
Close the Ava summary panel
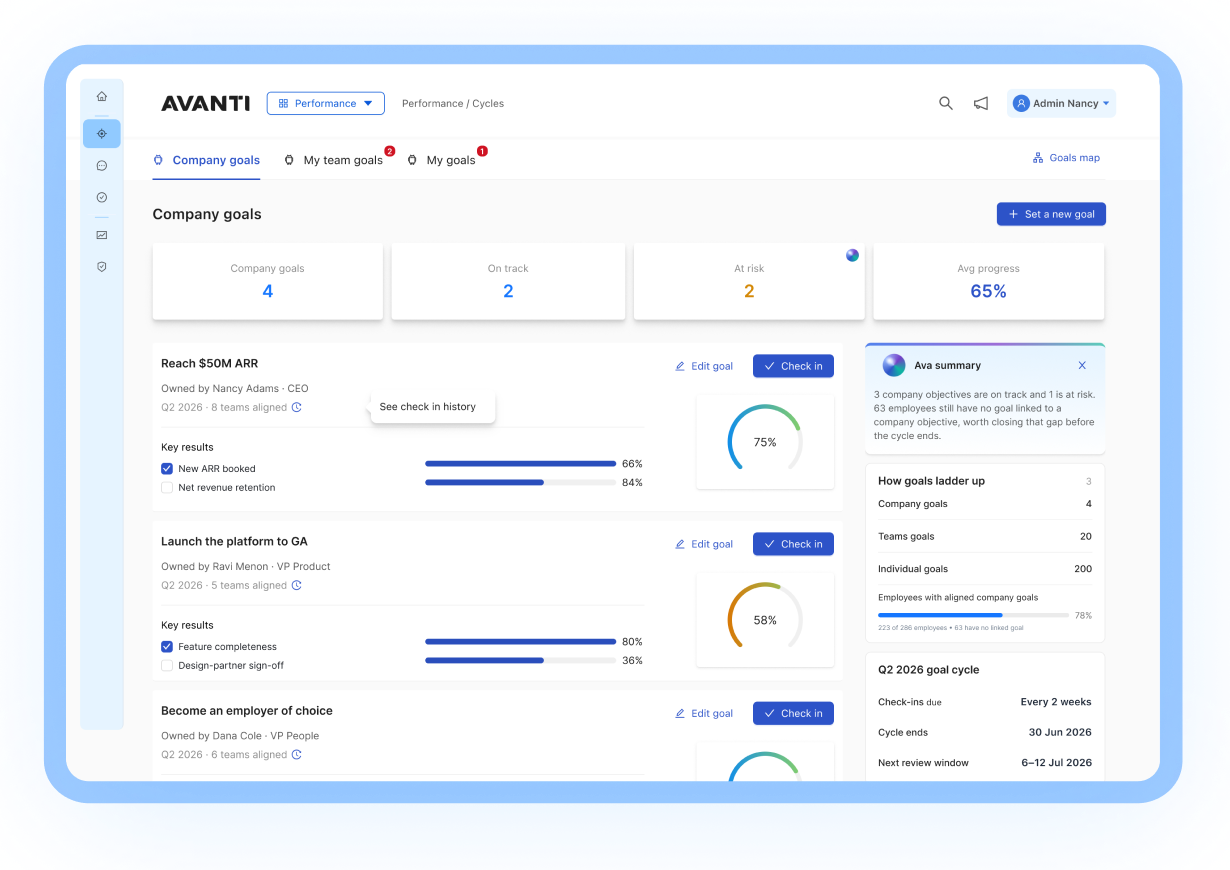click(1082, 366)
